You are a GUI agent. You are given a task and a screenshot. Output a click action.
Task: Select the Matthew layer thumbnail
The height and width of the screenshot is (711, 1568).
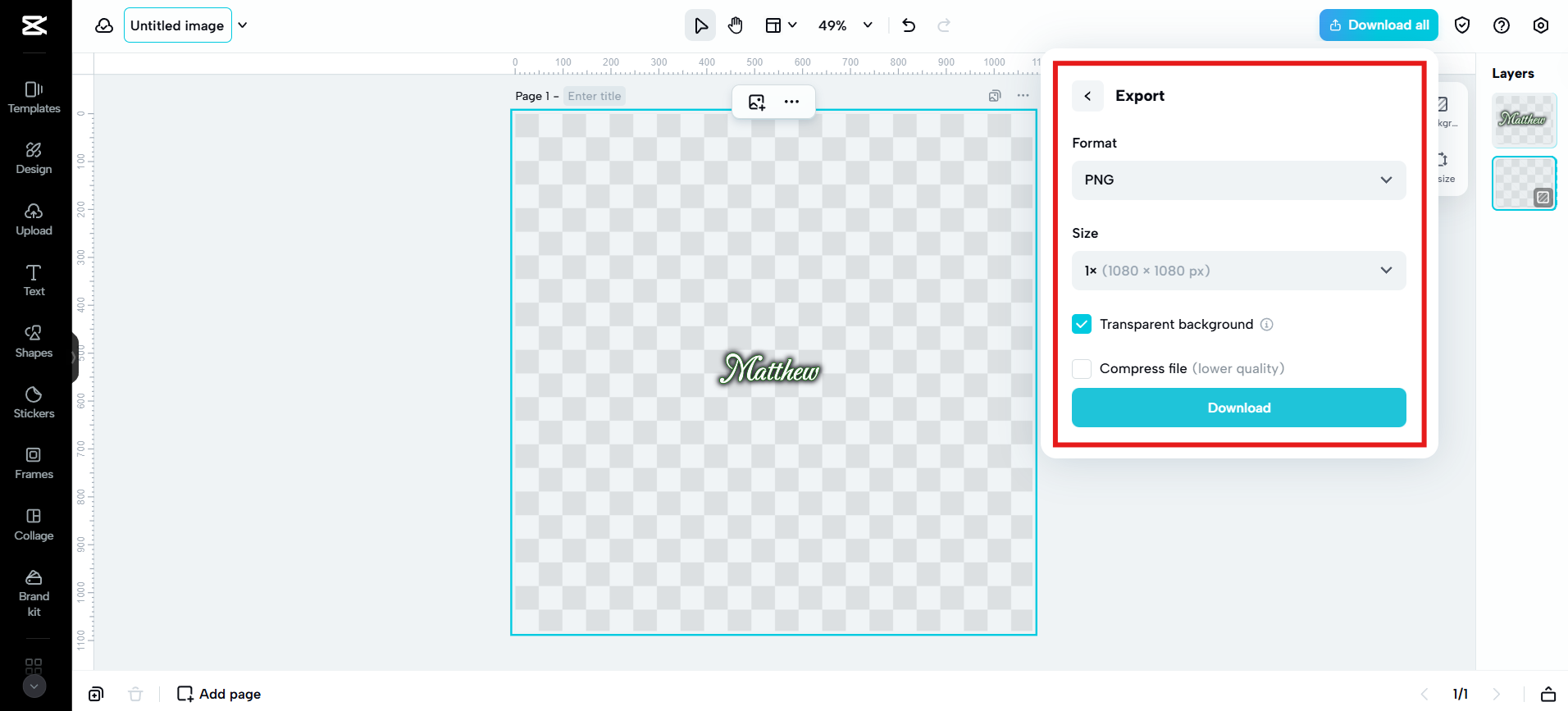point(1524,120)
